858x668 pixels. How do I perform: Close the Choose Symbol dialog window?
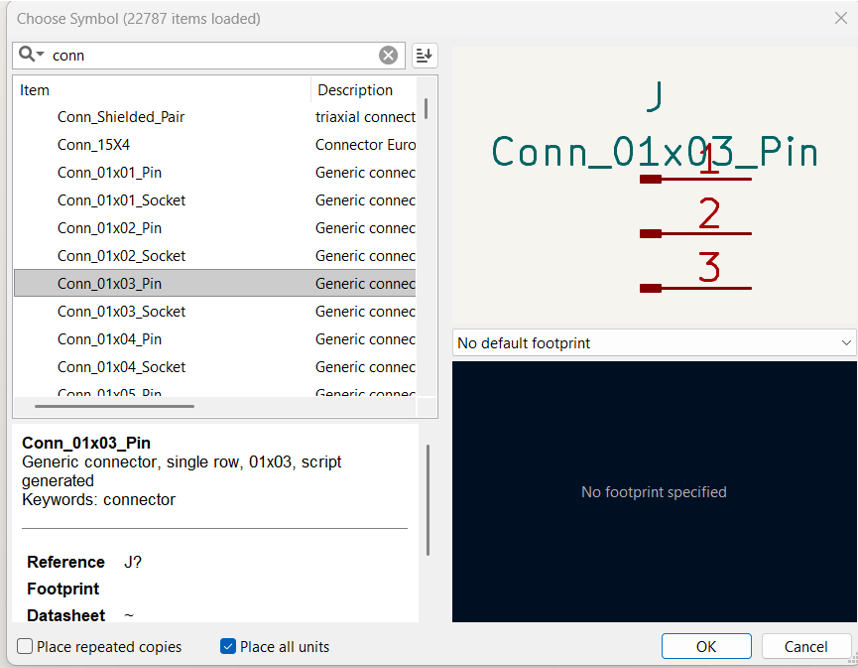[841, 18]
